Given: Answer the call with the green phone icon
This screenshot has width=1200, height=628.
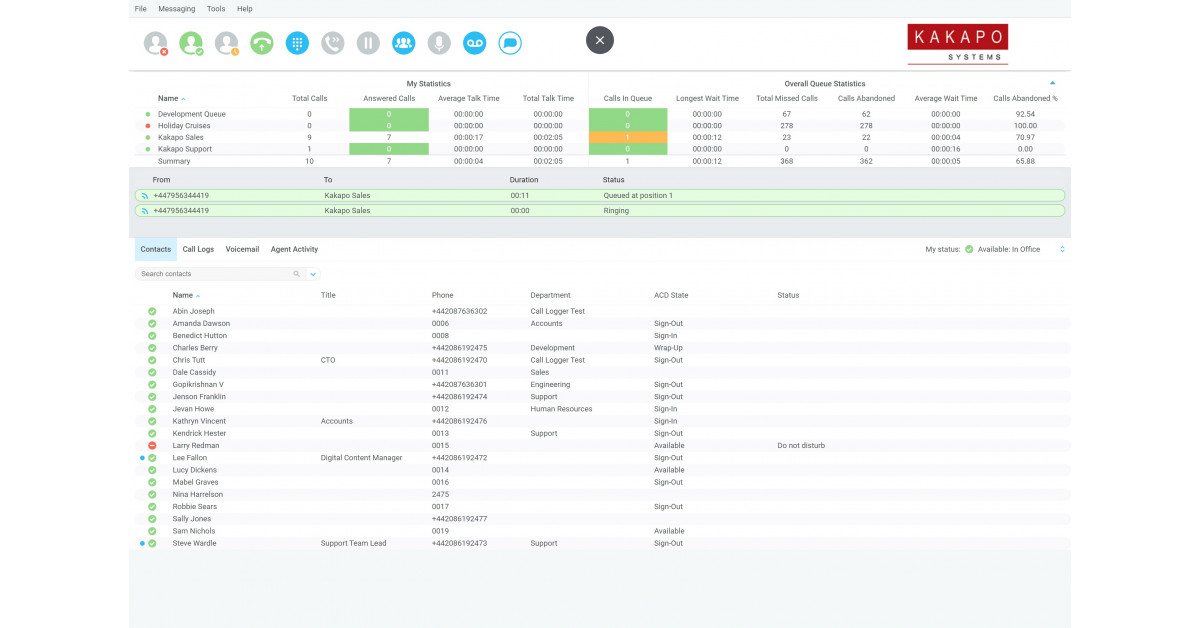Looking at the screenshot, I should coord(261,43).
